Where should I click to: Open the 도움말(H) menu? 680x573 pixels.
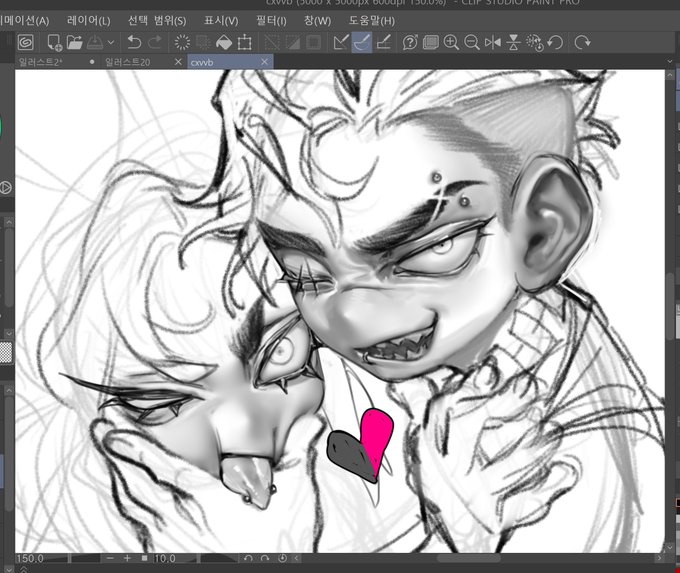point(372,20)
